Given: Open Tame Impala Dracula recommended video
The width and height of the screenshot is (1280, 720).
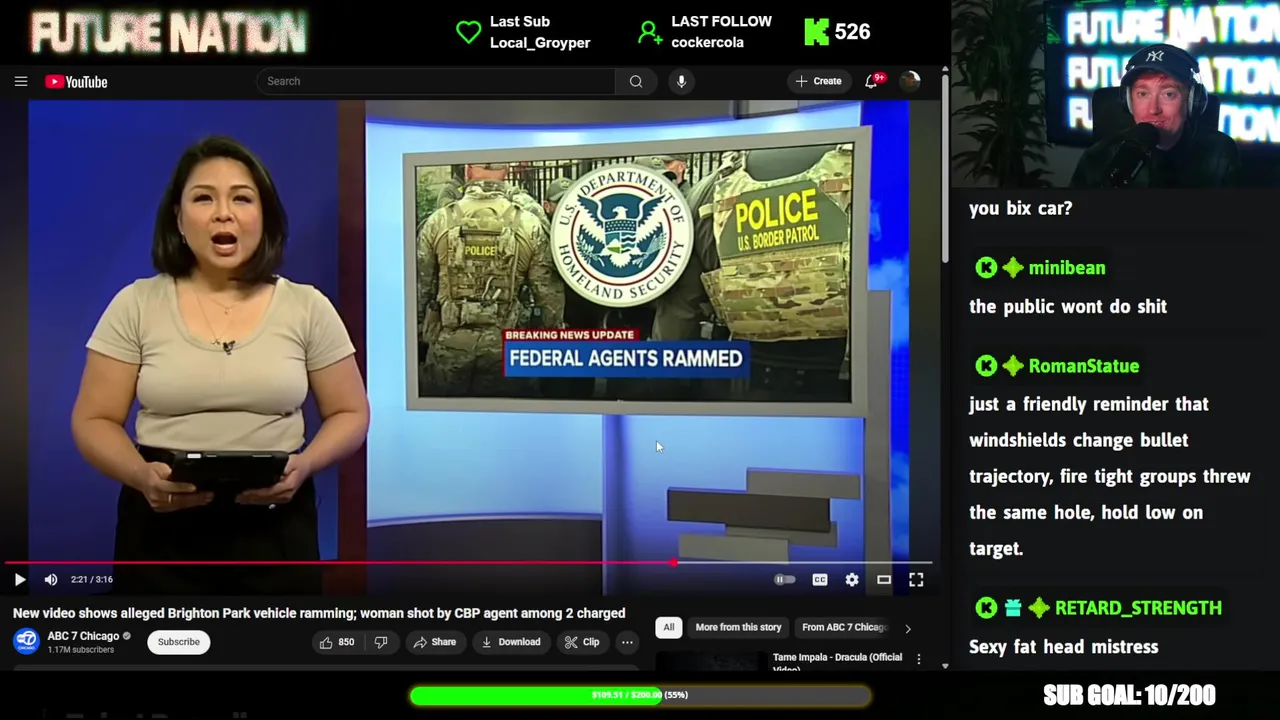Looking at the screenshot, I should (x=837, y=662).
